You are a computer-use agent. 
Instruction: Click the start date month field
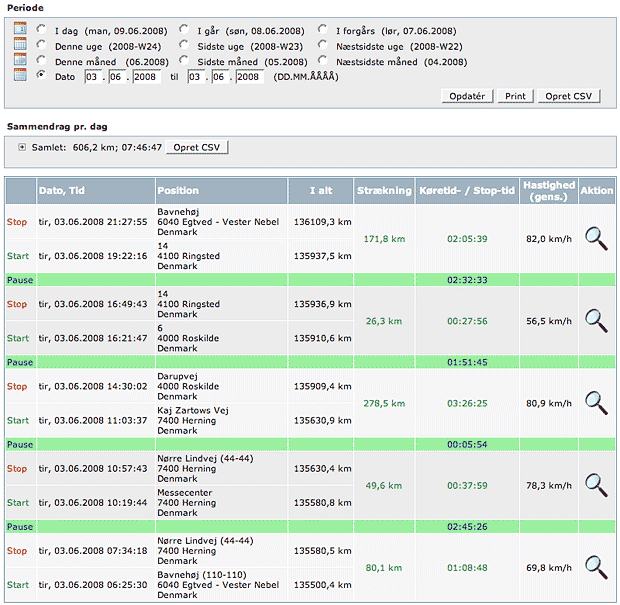point(117,77)
